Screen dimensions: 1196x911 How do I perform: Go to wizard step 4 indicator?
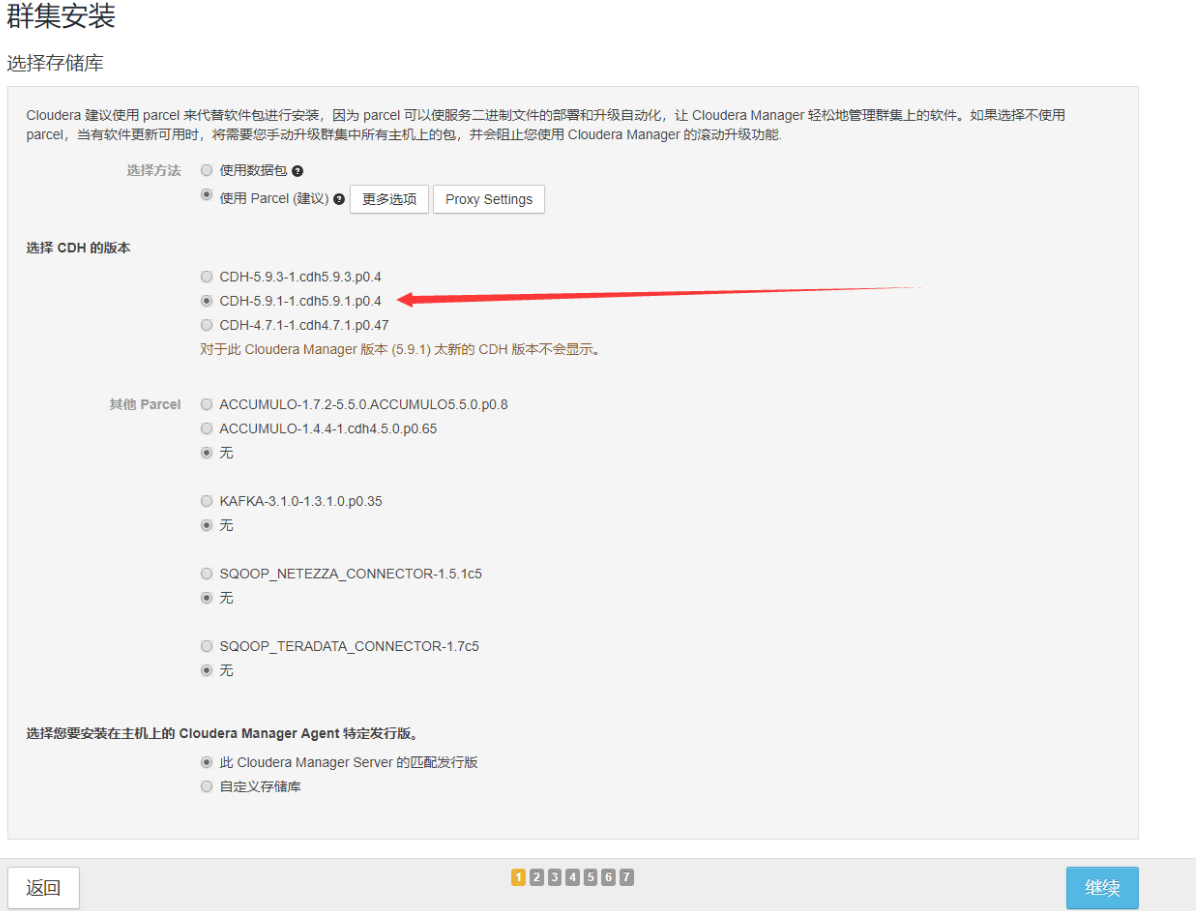point(573,877)
